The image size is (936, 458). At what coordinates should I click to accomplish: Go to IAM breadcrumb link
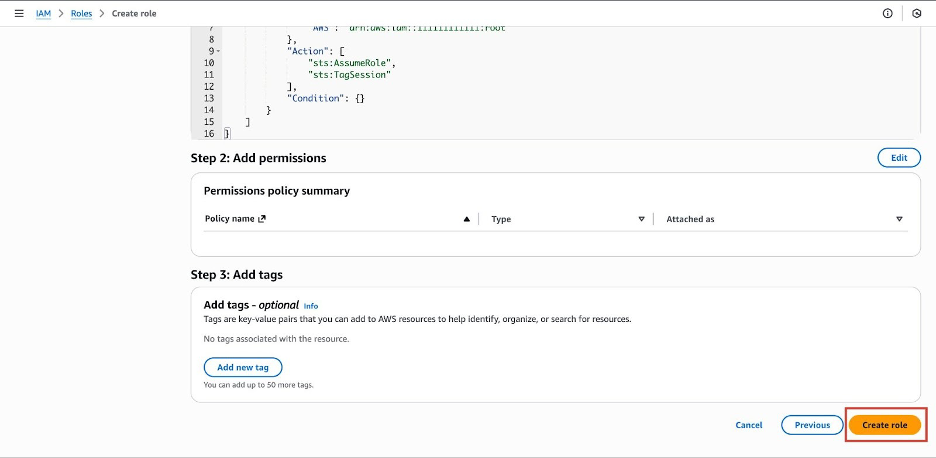click(x=43, y=13)
